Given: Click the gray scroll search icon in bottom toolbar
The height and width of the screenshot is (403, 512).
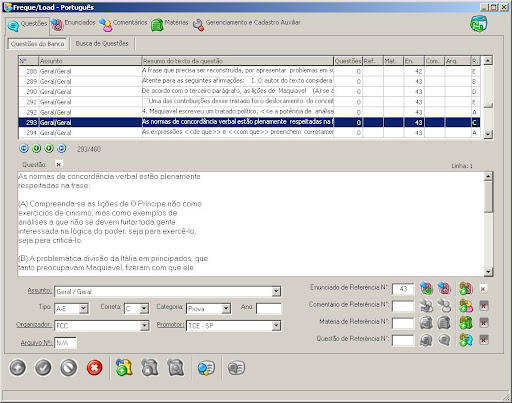Looking at the screenshot, I should (175, 368).
